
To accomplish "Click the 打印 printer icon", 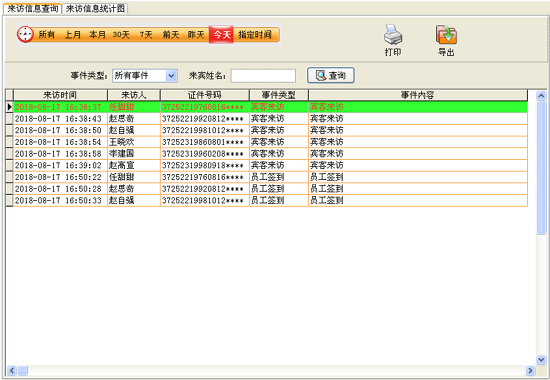I will point(393,34).
